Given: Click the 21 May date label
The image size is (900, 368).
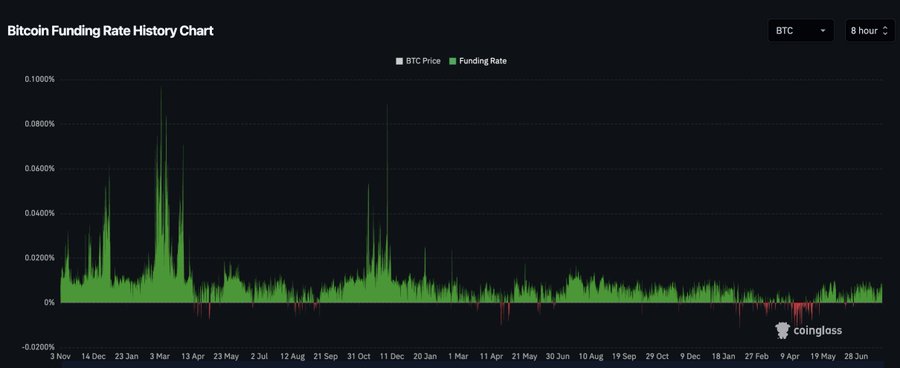Looking at the screenshot, I should tap(525, 357).
